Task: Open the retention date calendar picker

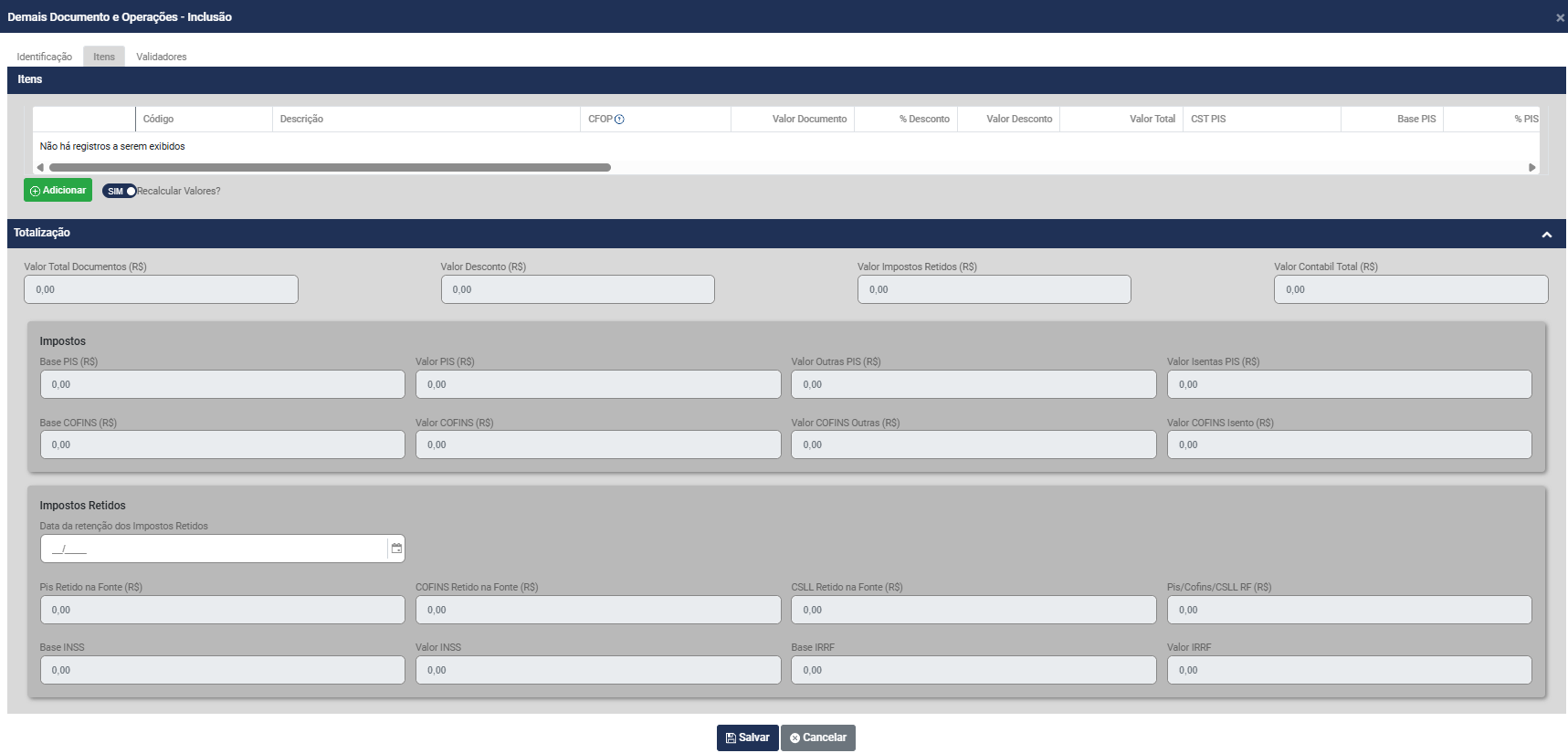Action: click(396, 549)
